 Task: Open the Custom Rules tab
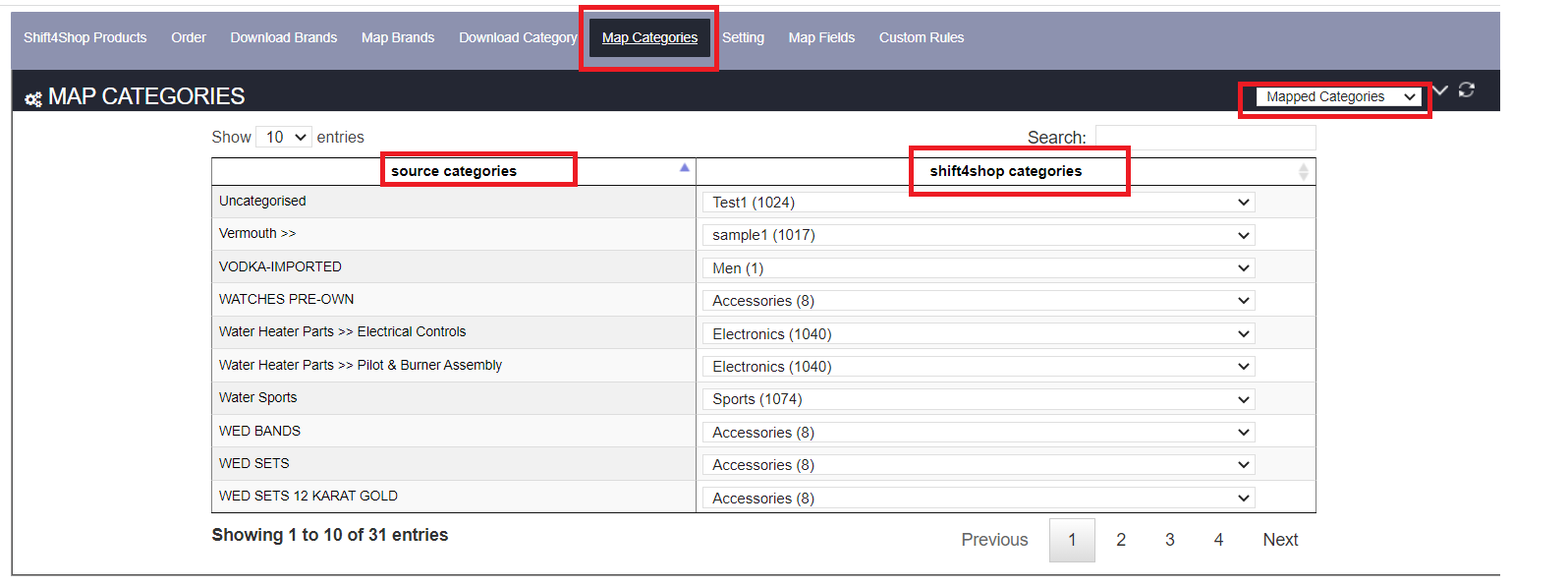(922, 37)
